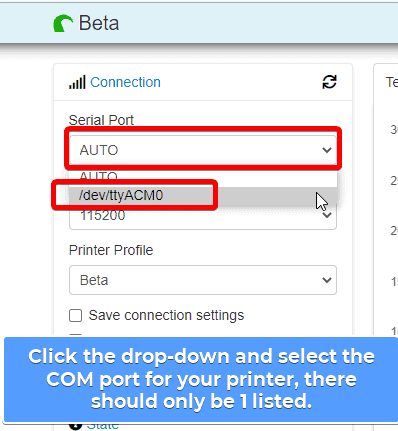Click the chevron arrow on Serial Port selector
Screen dimensions: 398x431
pos(327,150)
